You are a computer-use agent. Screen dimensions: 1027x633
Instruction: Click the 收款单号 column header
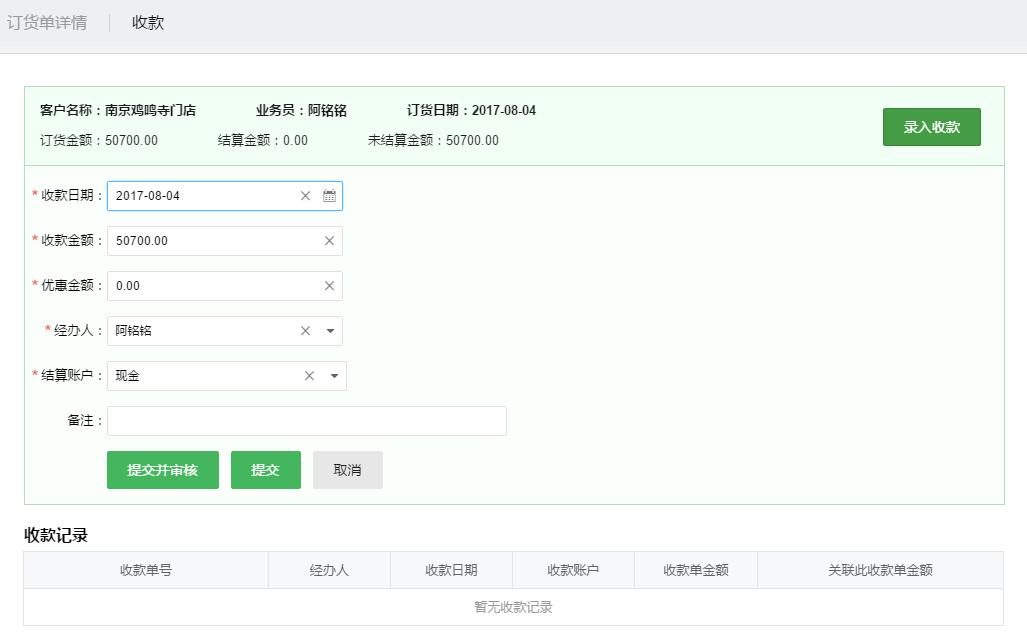point(146,570)
